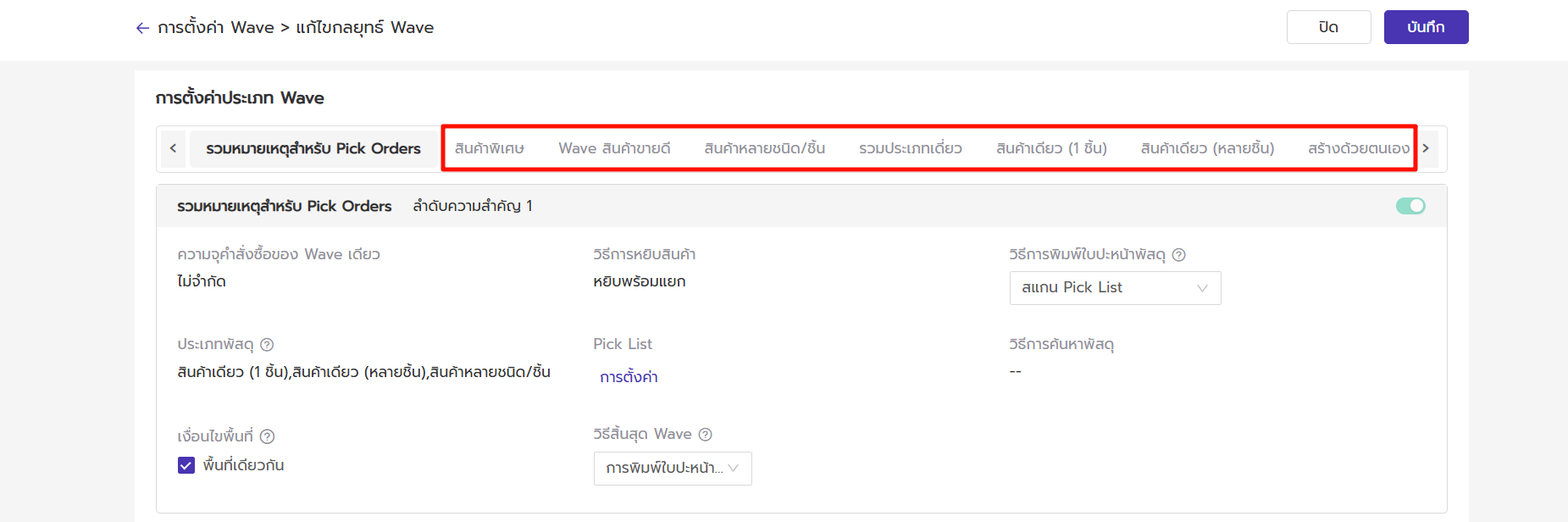Switch to สินค้าเดียว (1 ชิ้น) tab
The width and height of the screenshot is (1568, 522).
[1051, 148]
